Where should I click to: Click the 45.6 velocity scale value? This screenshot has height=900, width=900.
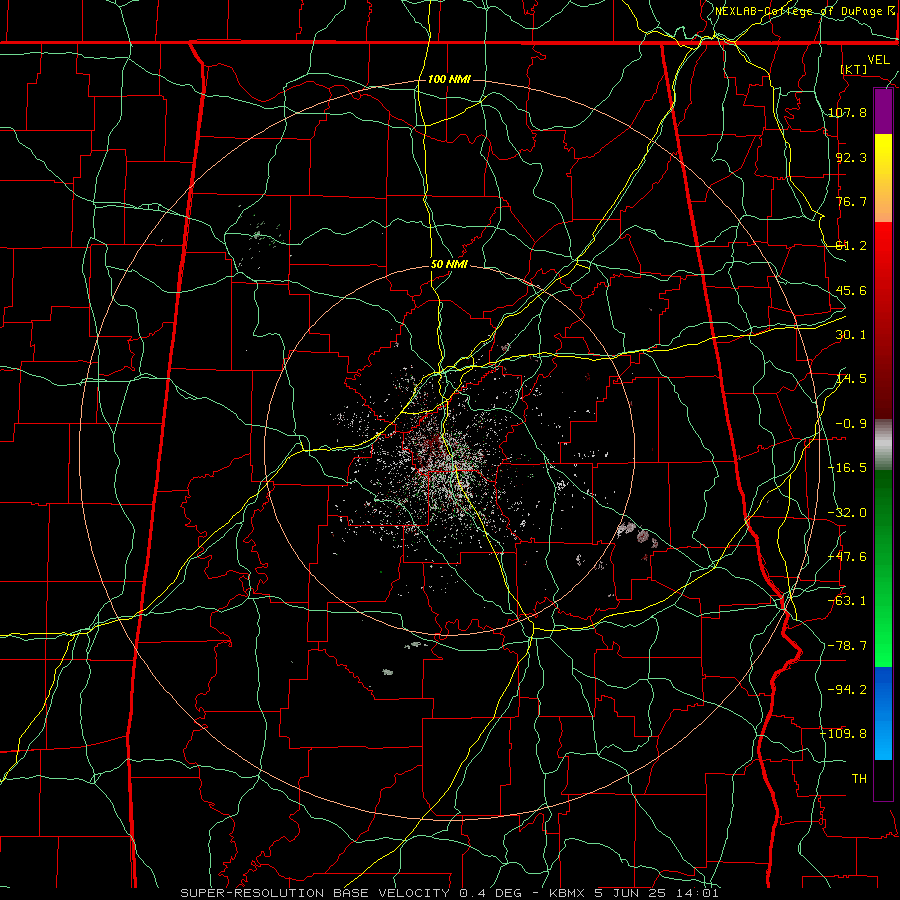pos(851,290)
